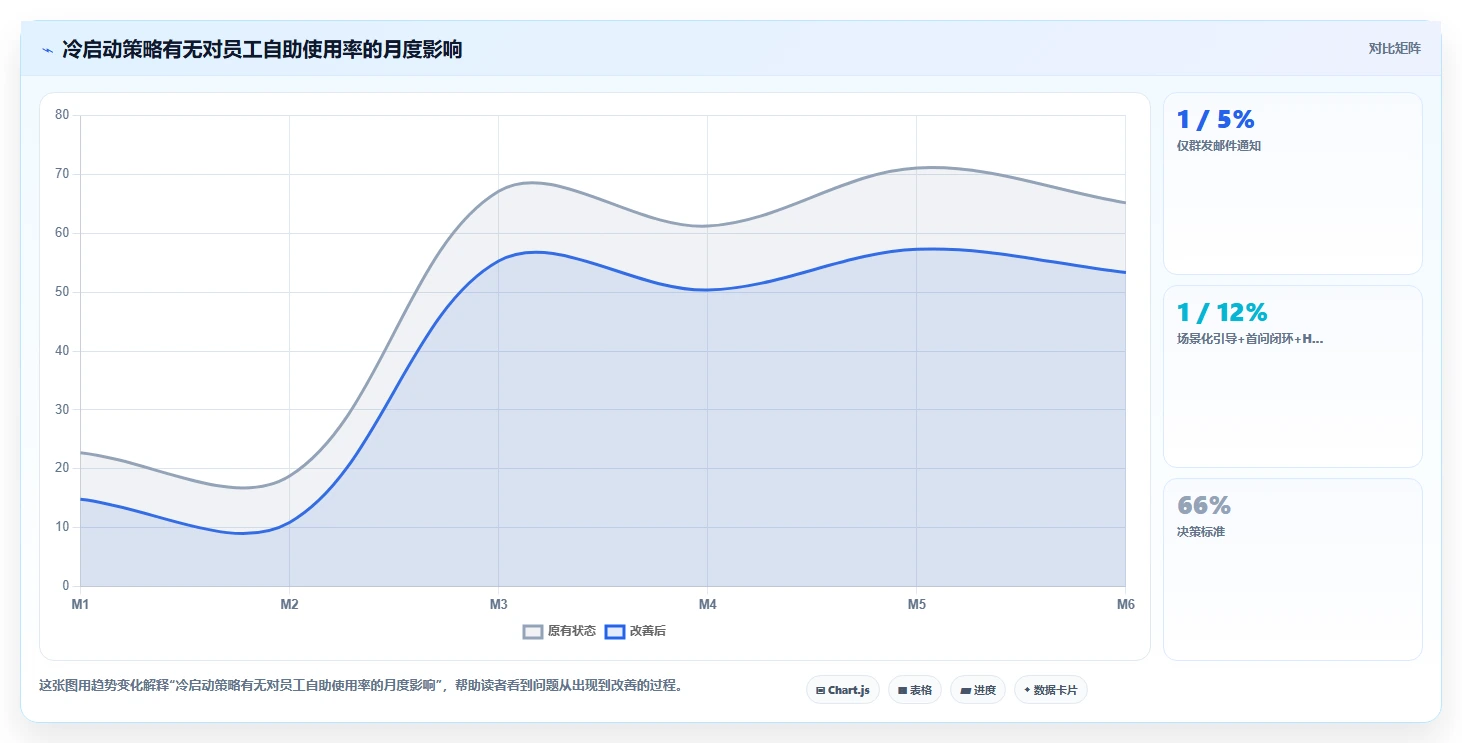Open the 66% 决策标准 card
This screenshot has width=1462, height=743.
click(1293, 569)
